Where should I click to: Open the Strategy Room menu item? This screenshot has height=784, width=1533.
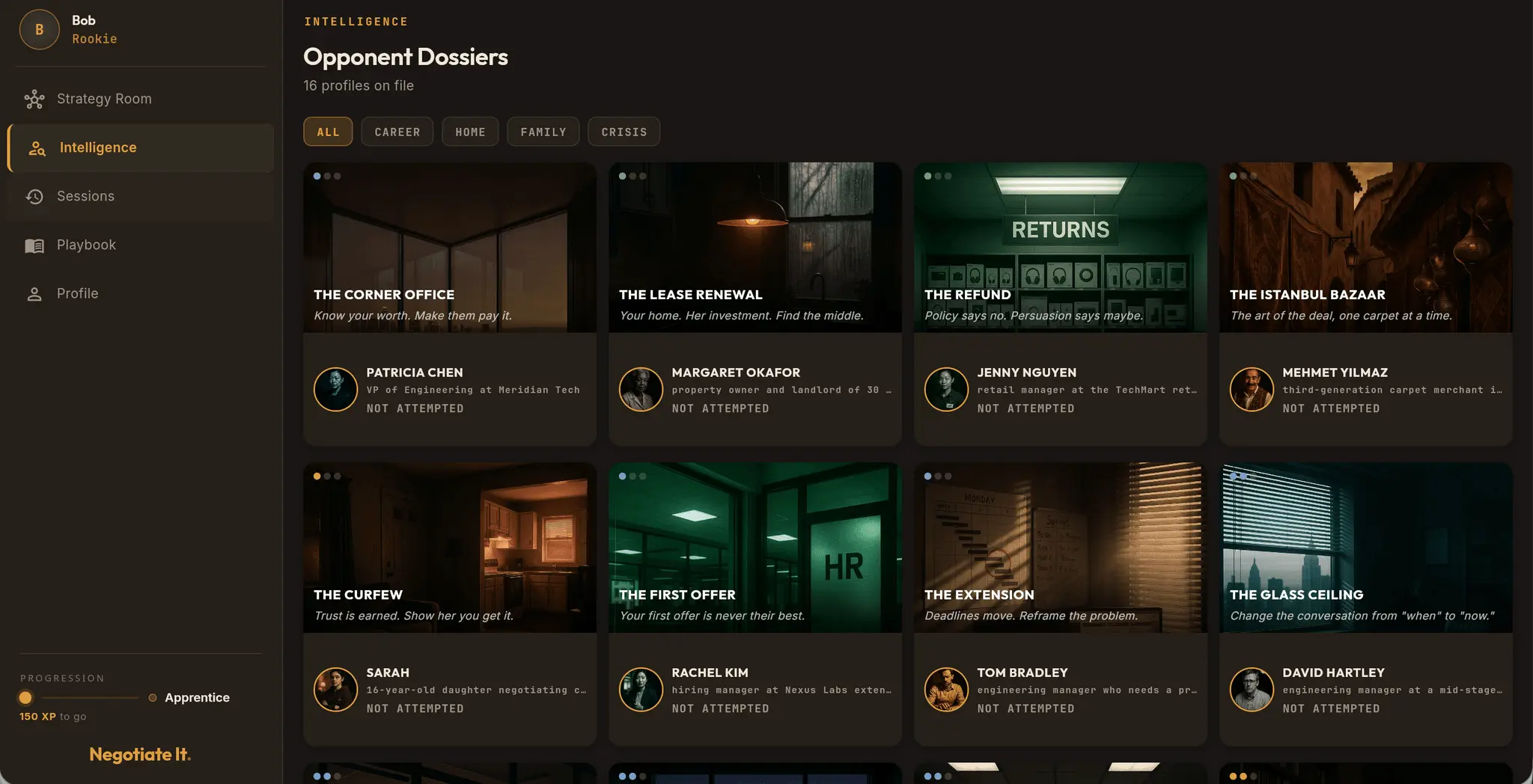(x=141, y=99)
